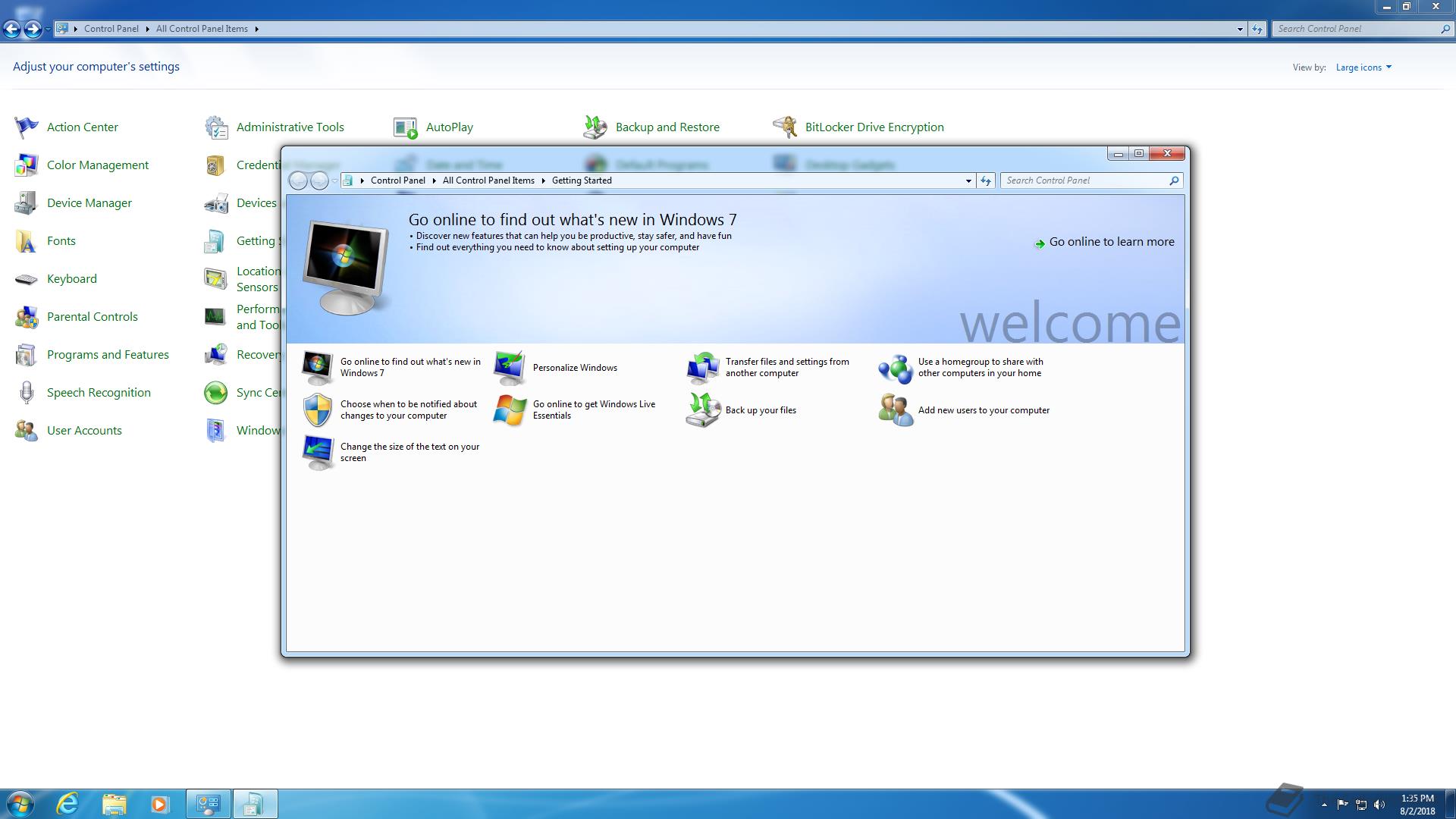Click Windows Live Essentials flag icon
The width and height of the screenshot is (1456, 819).
coord(510,410)
